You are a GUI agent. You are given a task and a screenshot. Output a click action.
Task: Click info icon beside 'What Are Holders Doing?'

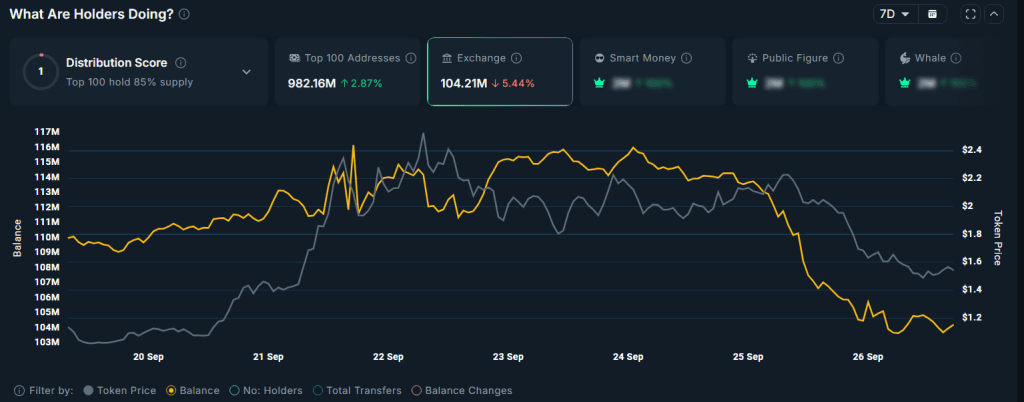184,14
